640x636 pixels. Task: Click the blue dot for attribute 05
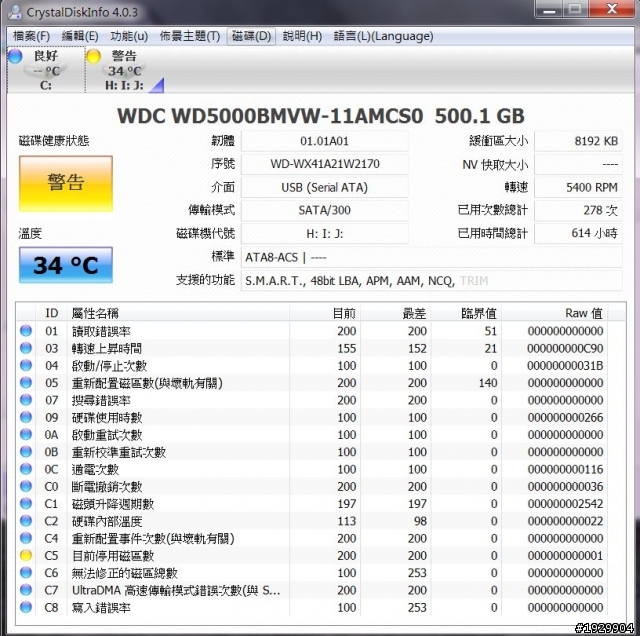coord(26,382)
